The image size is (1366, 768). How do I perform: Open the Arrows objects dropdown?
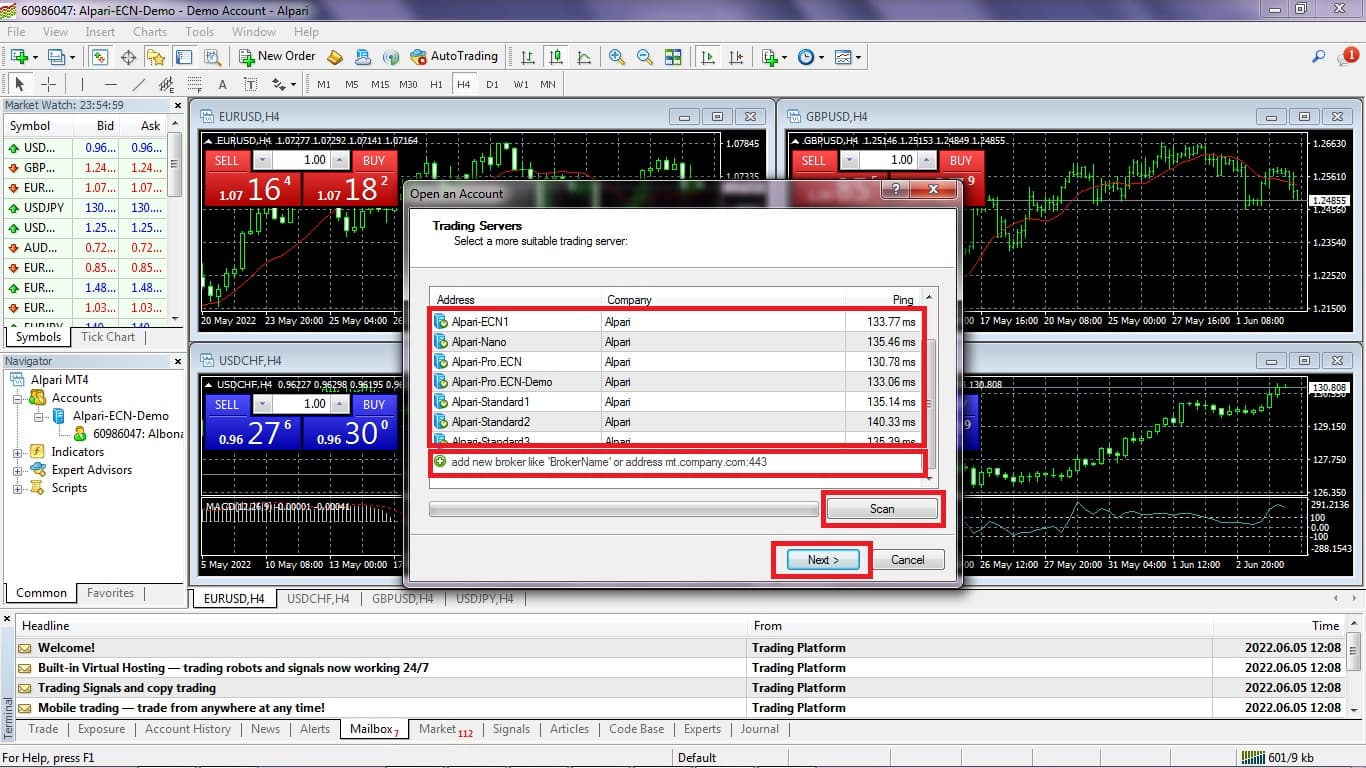click(284, 84)
